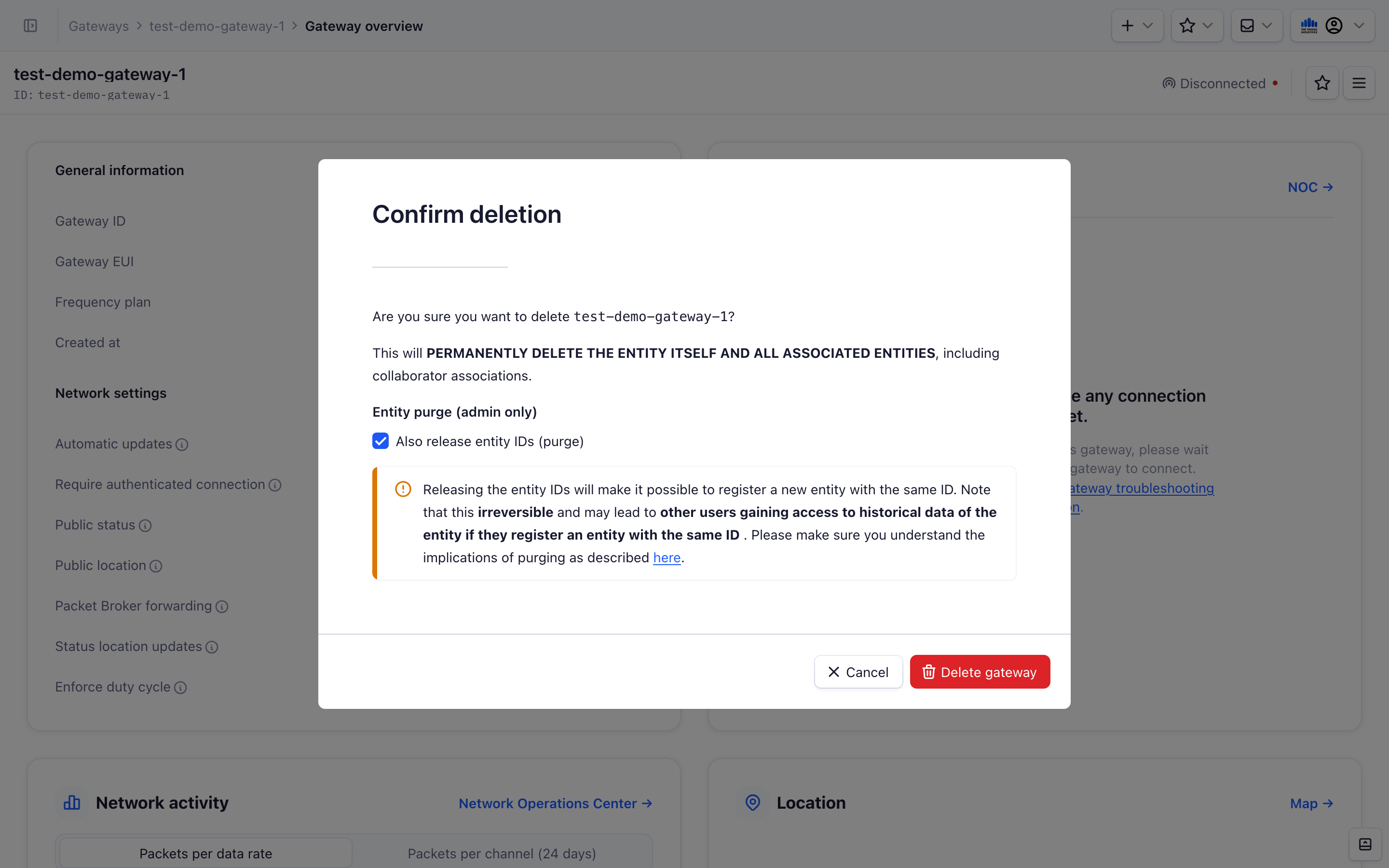Viewport: 1389px width, 868px height.
Task: Open the gateway hamburger menu
Action: pos(1359,83)
